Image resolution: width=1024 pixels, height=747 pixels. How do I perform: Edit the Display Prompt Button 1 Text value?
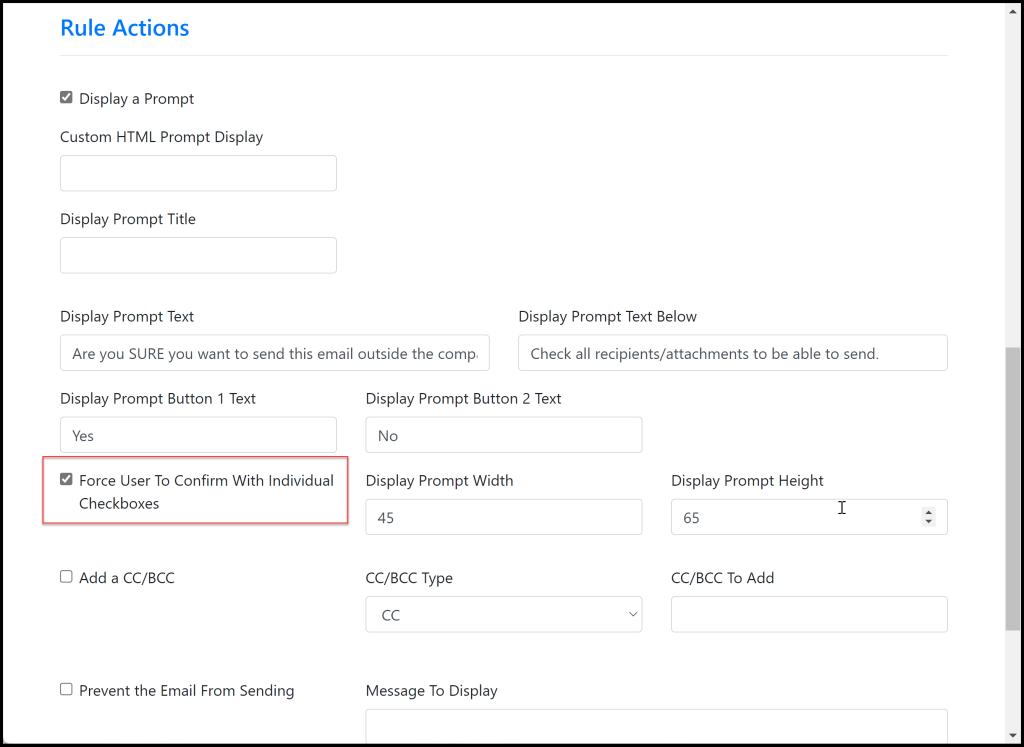[197, 435]
